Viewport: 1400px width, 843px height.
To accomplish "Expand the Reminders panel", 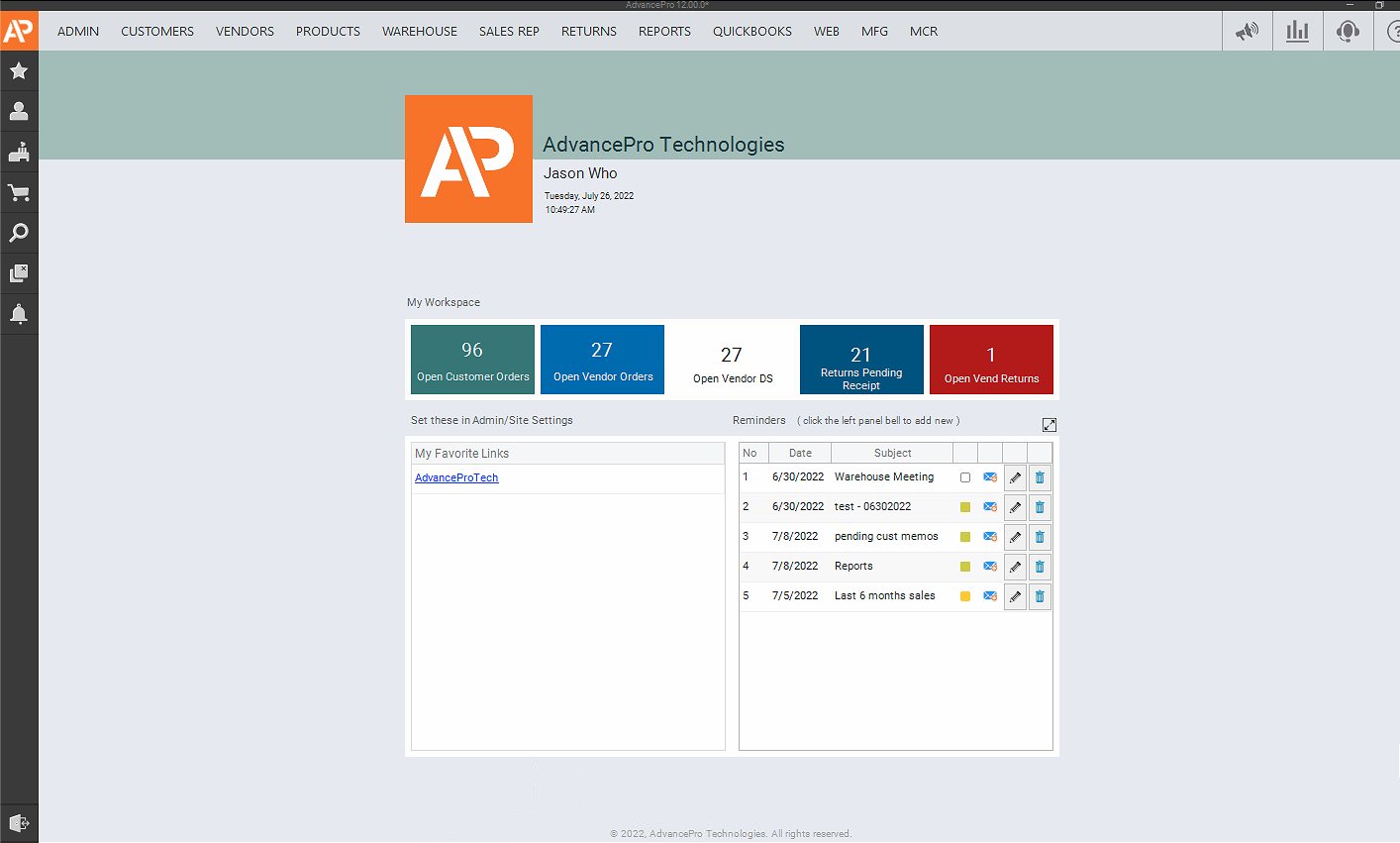I will 1050,425.
